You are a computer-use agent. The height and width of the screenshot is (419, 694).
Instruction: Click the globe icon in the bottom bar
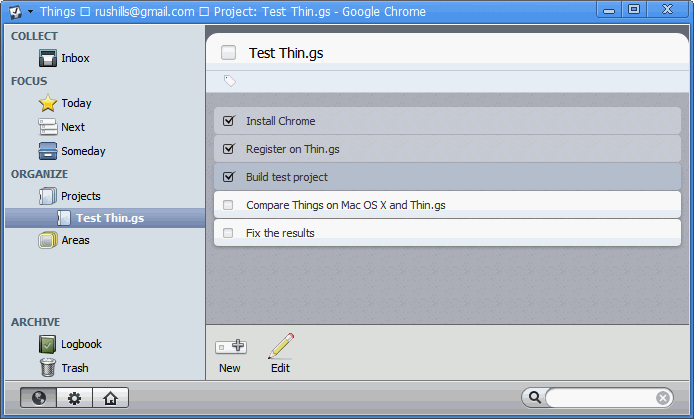point(39,398)
